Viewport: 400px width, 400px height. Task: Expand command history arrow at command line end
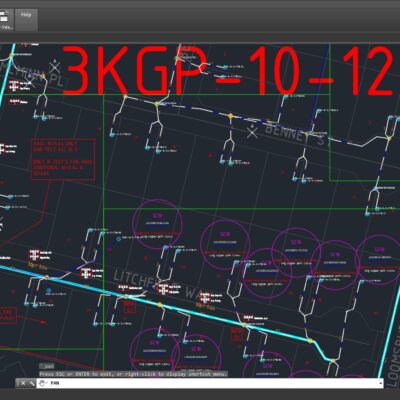381,383
